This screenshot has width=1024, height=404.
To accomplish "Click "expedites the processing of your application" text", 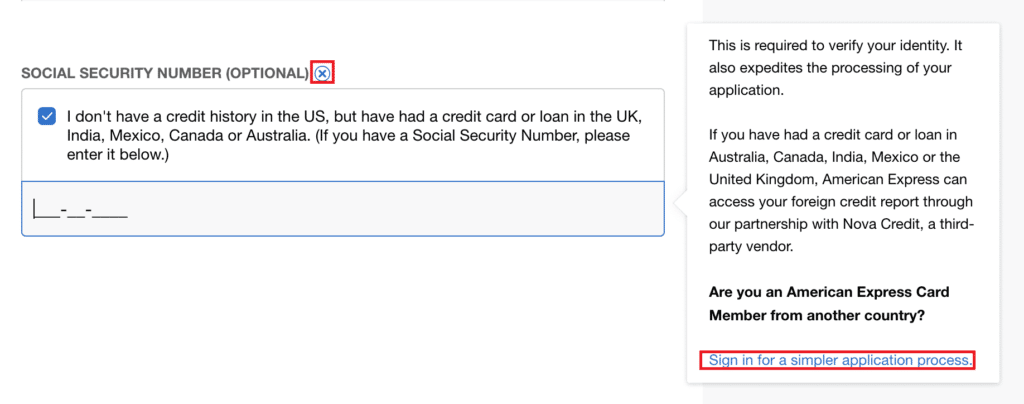I will (830, 79).
